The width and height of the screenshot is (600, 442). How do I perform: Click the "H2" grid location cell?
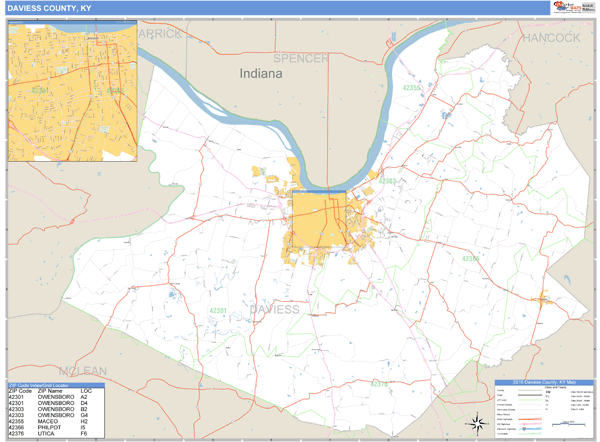[x=84, y=421]
